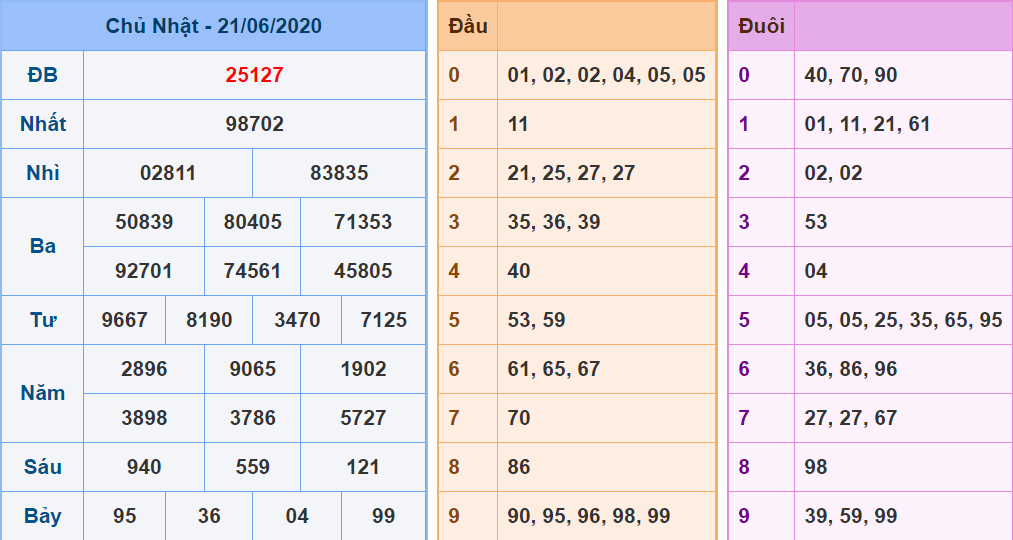Select third prize number 50839
The height and width of the screenshot is (540, 1013).
tap(144, 222)
